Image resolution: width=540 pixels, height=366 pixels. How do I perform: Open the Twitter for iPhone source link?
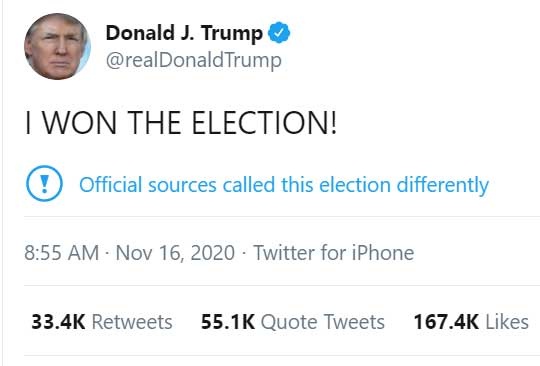tap(334, 253)
